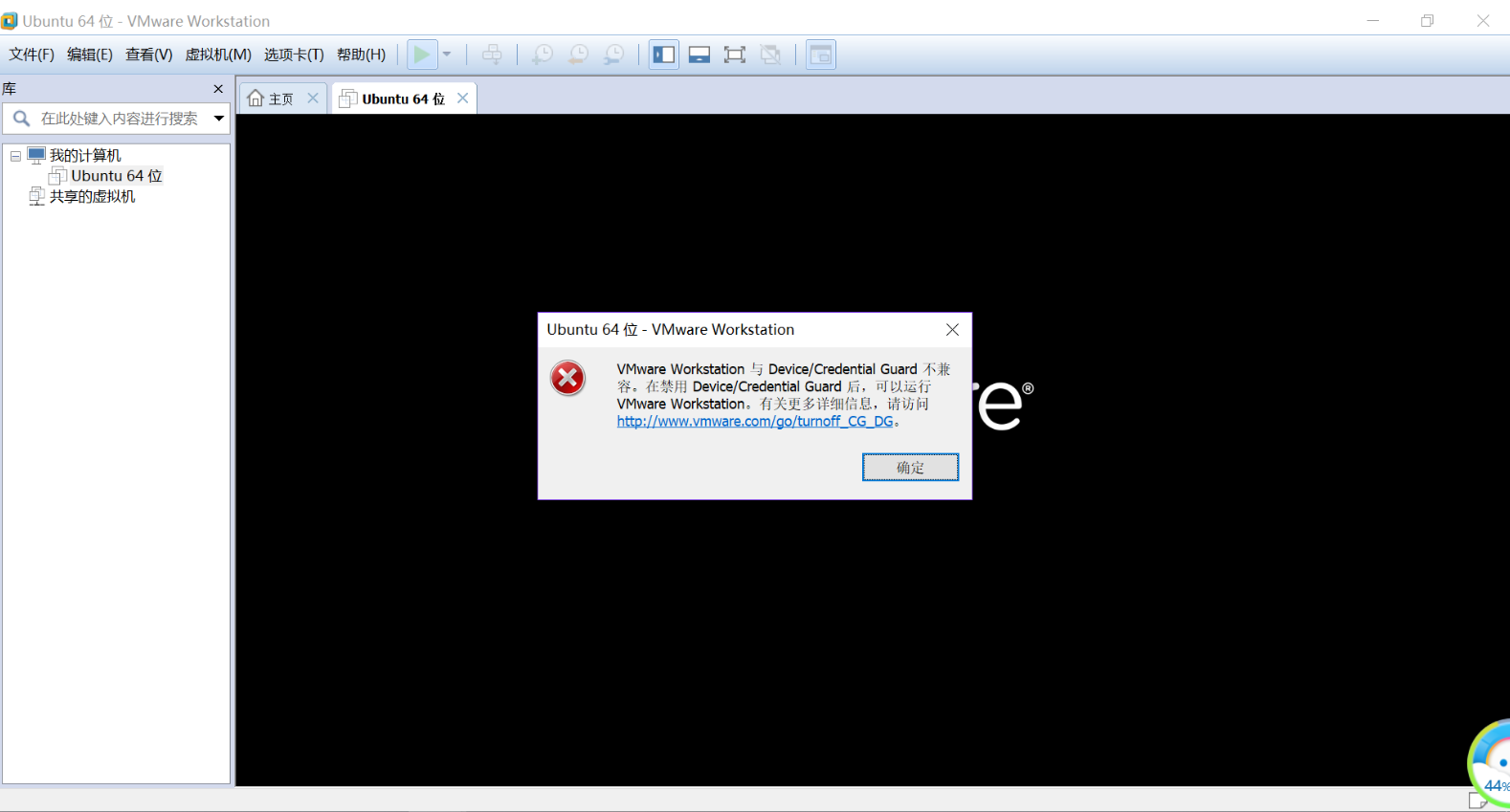The height and width of the screenshot is (812, 1510).
Task: Click the Unity mode toolbar icon
Action: (770, 55)
